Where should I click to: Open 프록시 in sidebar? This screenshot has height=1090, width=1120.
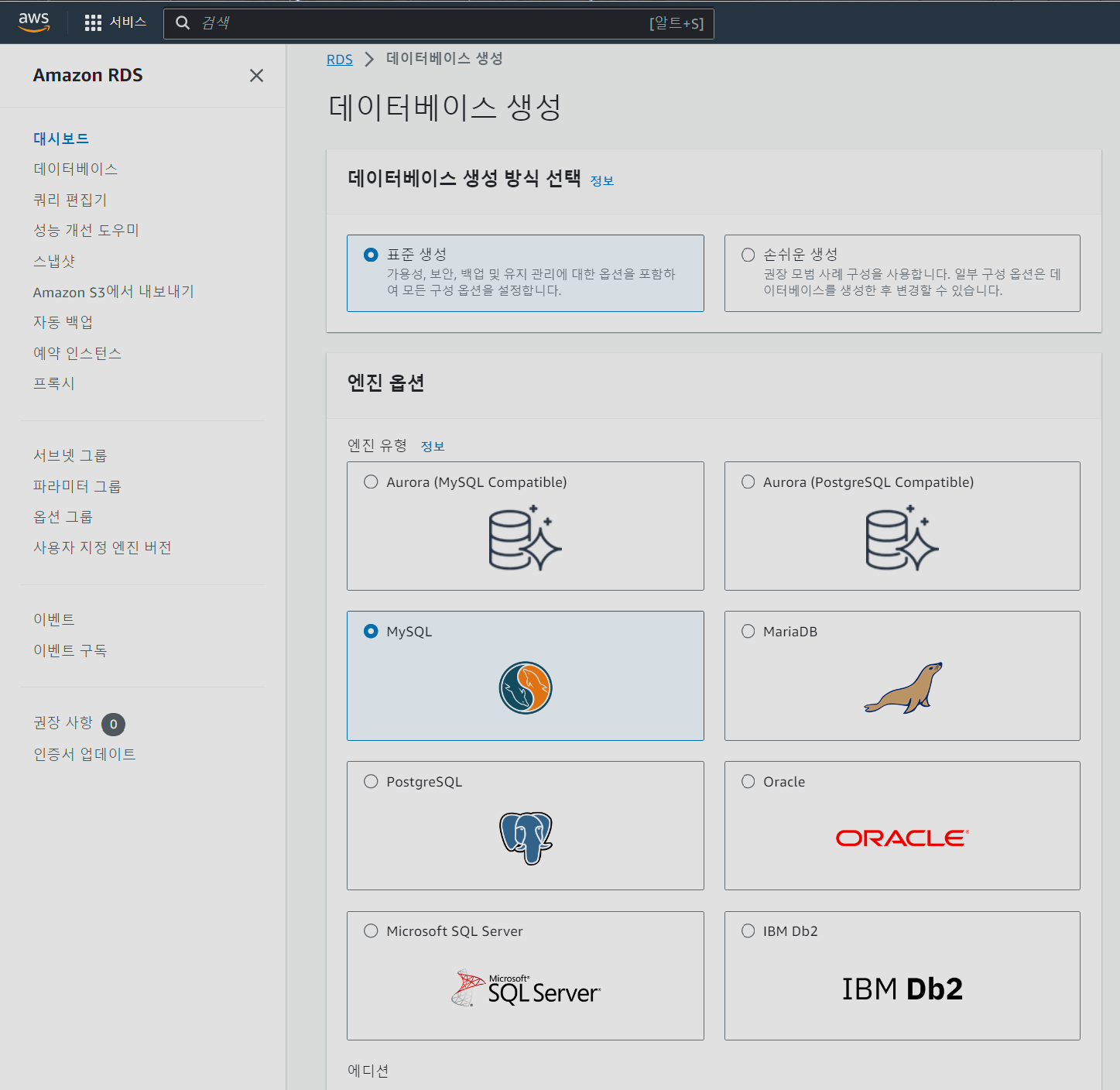(x=54, y=383)
